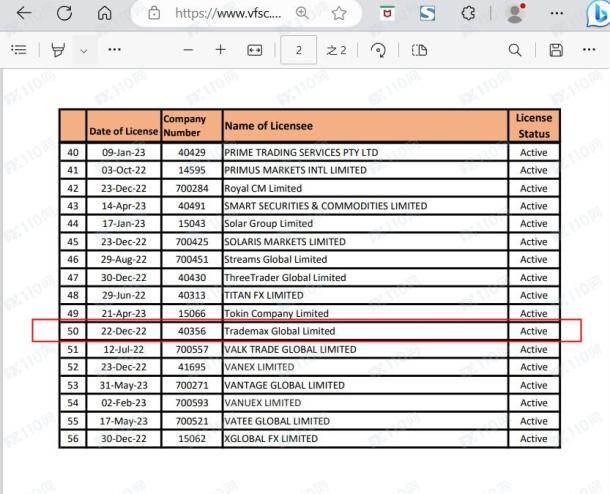Click date '29-Aug-22'
The image size is (610, 494).
click(x=124, y=259)
